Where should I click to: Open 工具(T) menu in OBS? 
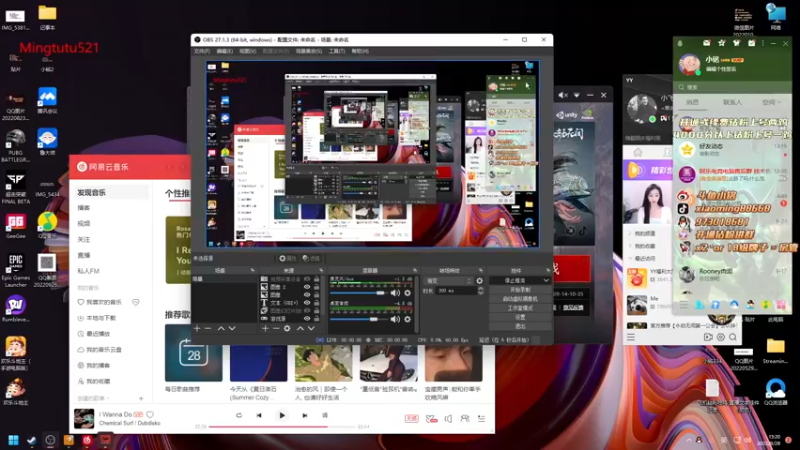[x=337, y=51]
